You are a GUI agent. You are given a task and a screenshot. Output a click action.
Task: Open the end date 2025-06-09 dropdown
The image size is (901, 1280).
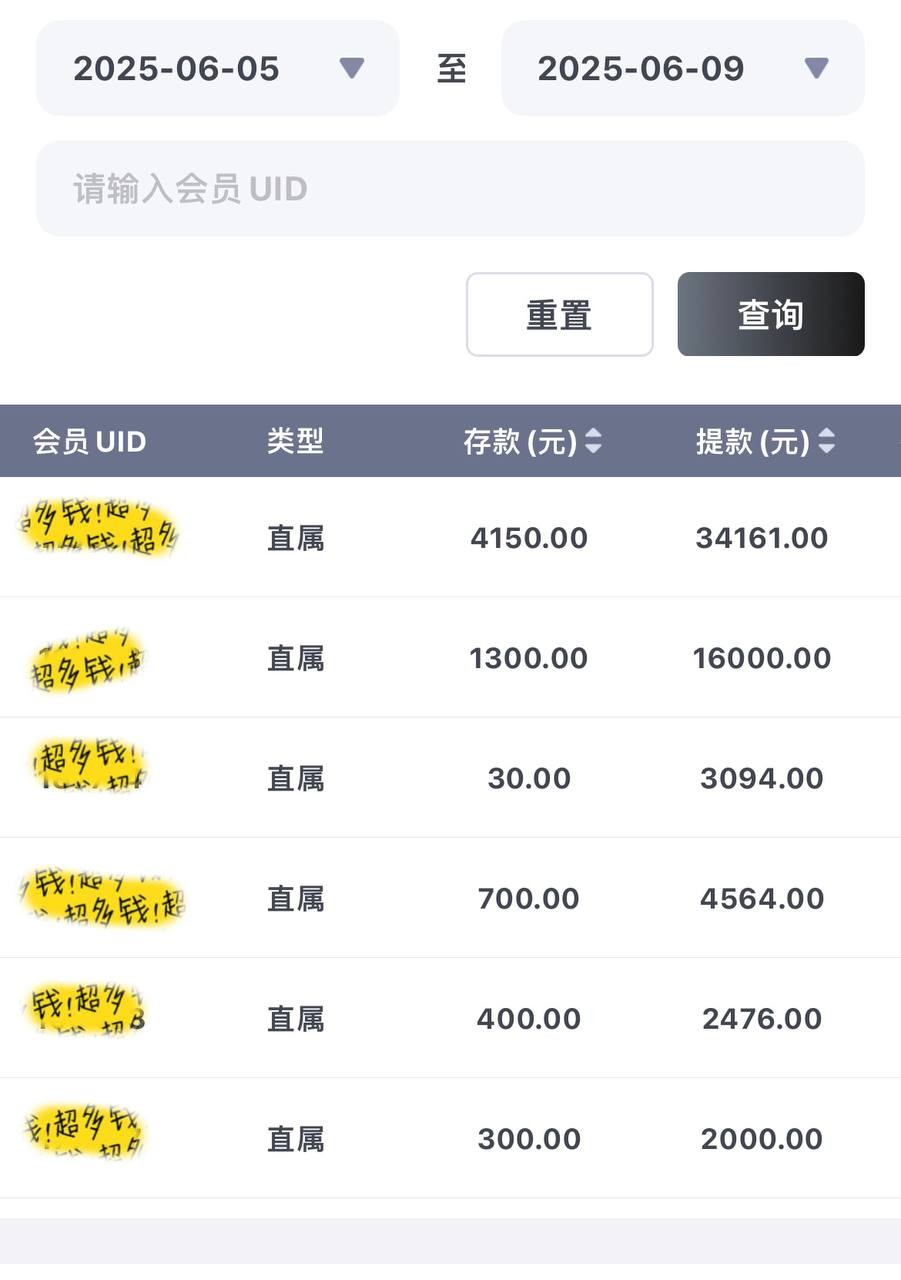(x=682, y=69)
